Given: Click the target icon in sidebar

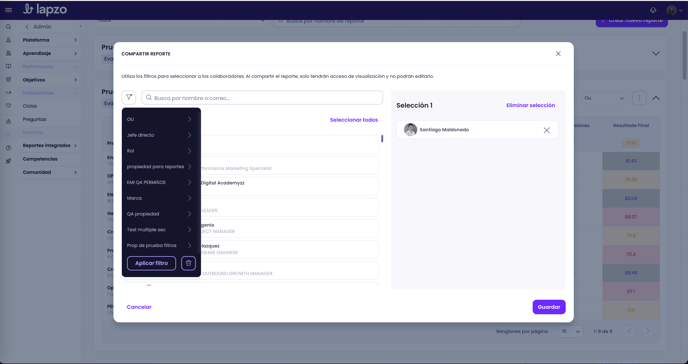Looking at the screenshot, I should tap(8, 79).
